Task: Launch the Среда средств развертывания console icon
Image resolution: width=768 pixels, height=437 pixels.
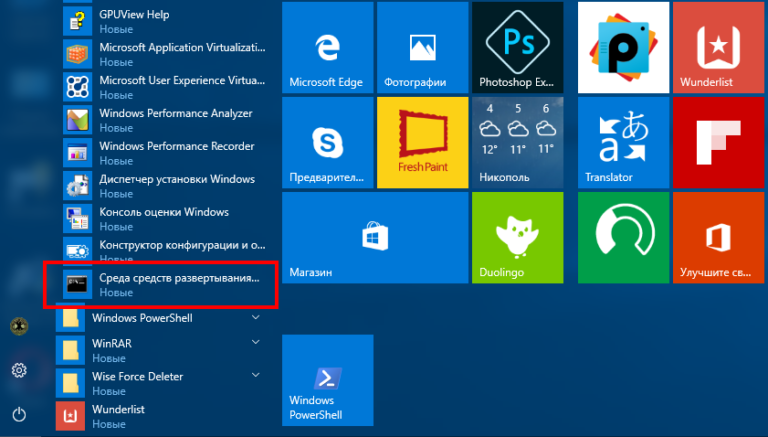Action: coord(77,284)
